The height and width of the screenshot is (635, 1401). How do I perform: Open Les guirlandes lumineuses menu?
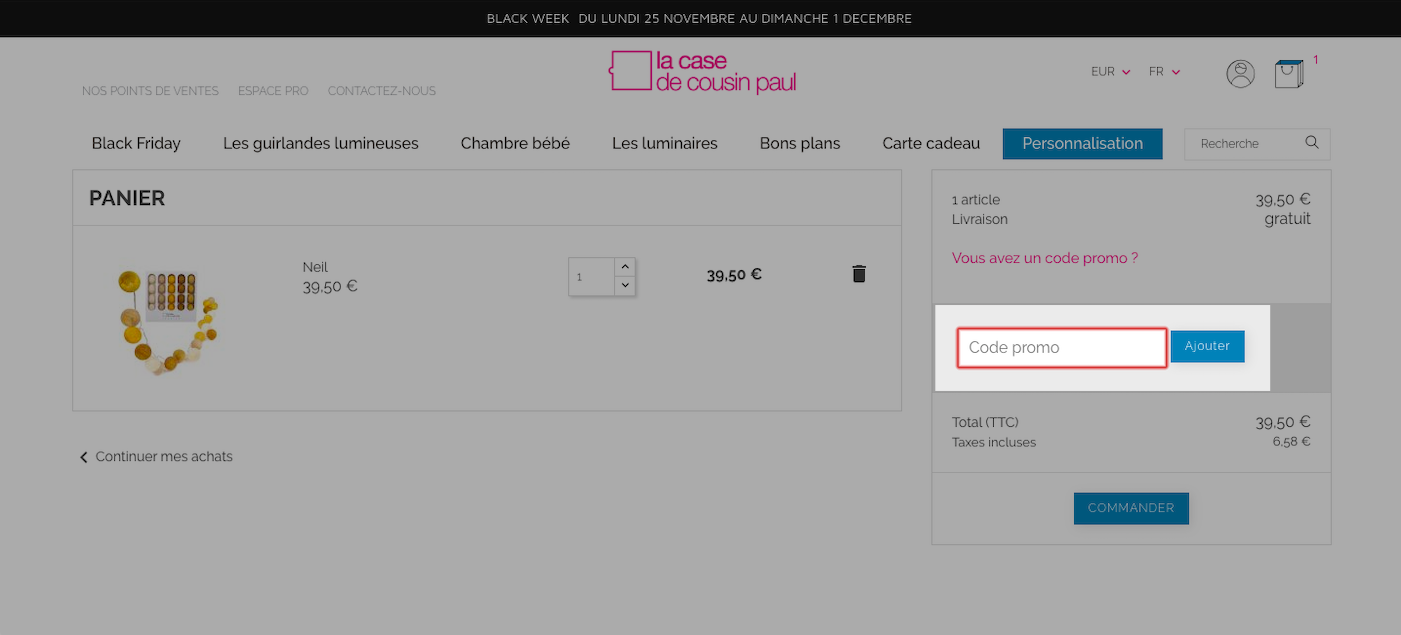click(x=321, y=144)
